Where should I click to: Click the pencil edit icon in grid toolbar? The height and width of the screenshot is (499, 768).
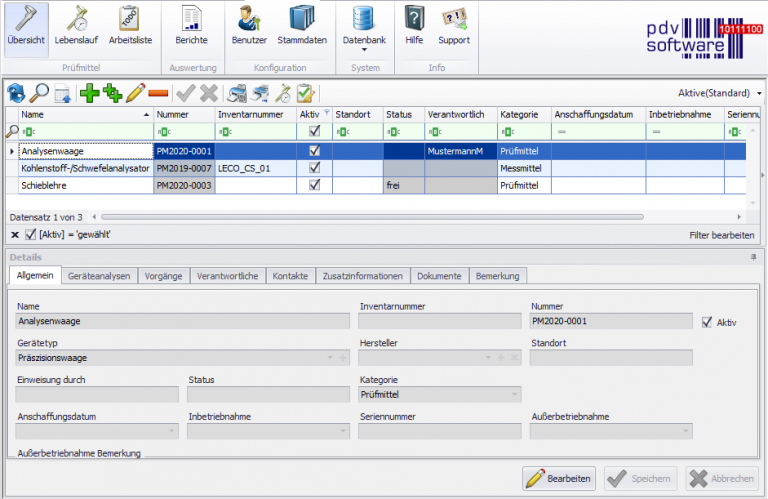point(136,93)
